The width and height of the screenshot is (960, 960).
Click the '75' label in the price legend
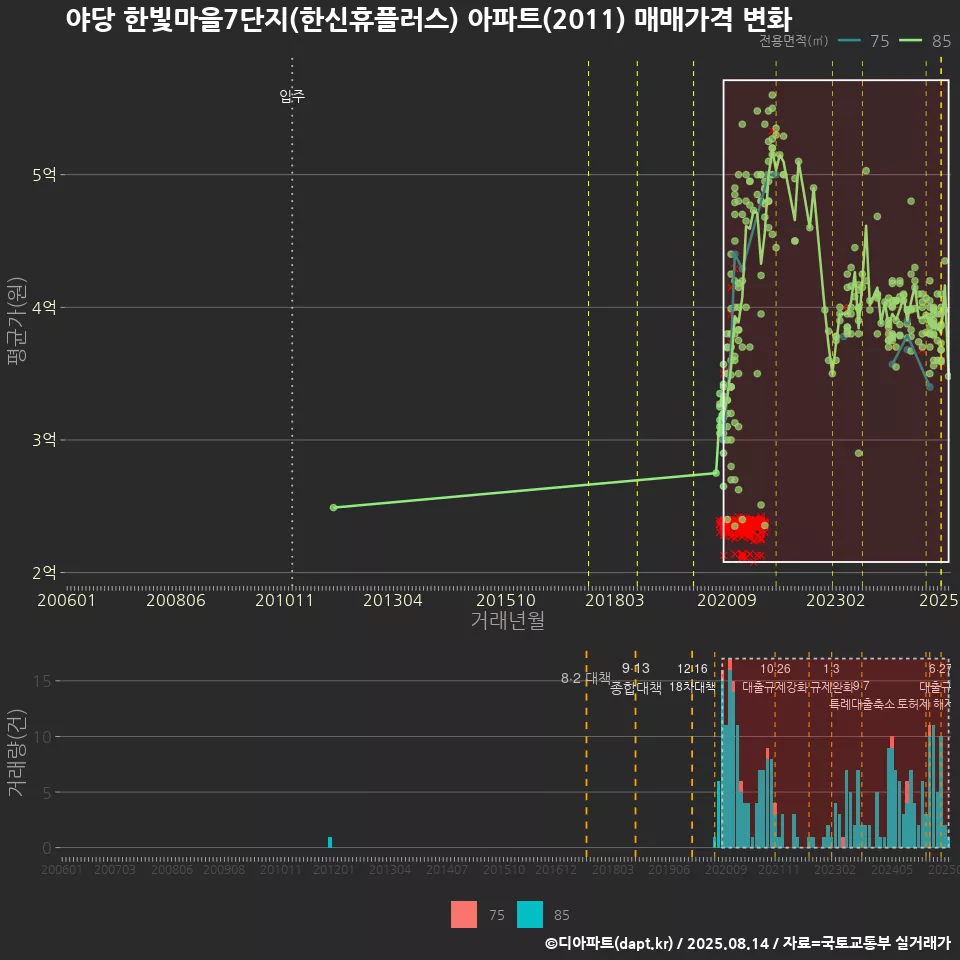(880, 41)
